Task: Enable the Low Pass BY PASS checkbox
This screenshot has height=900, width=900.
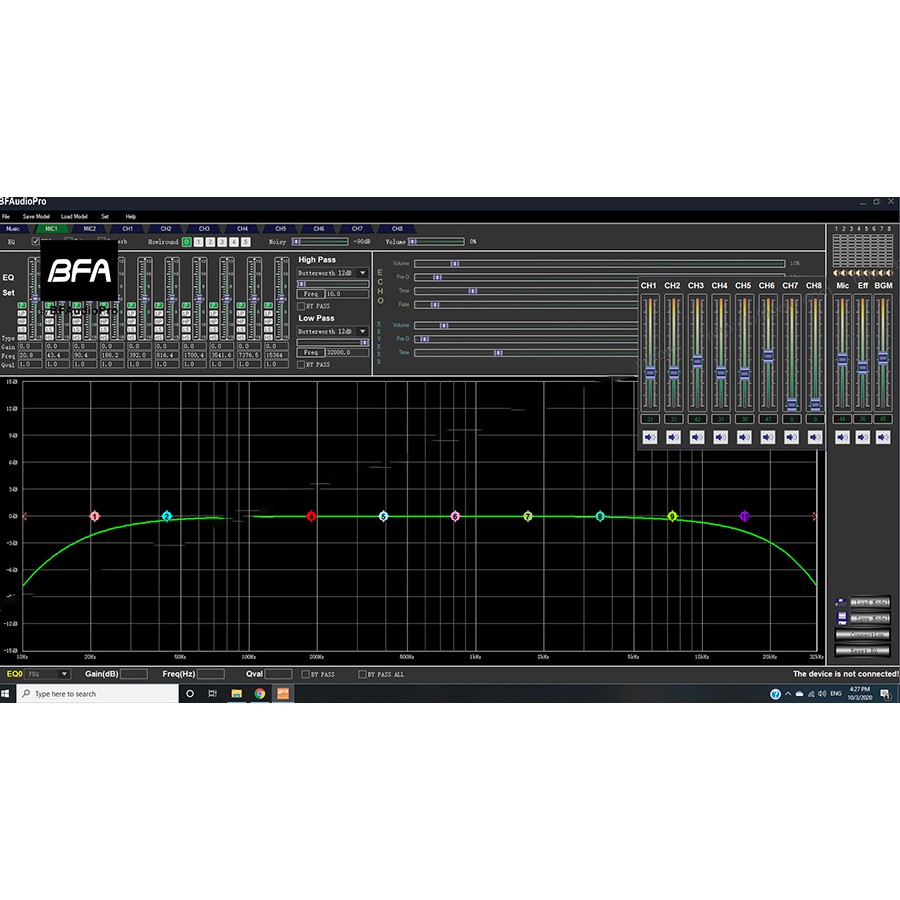Action: 301,364
